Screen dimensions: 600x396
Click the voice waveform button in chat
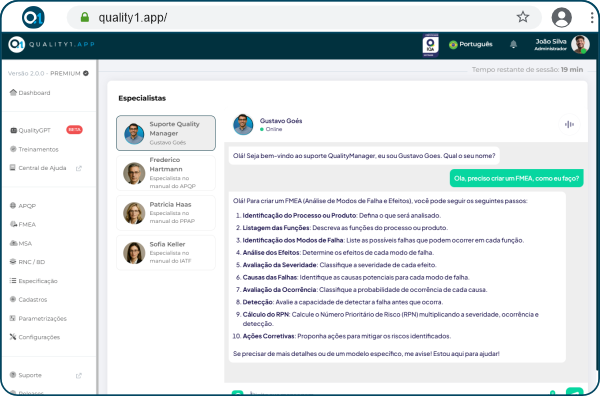[569, 124]
